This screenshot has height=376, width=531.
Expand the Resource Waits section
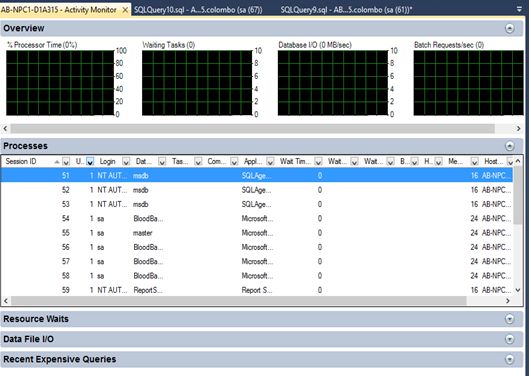[x=509, y=319]
